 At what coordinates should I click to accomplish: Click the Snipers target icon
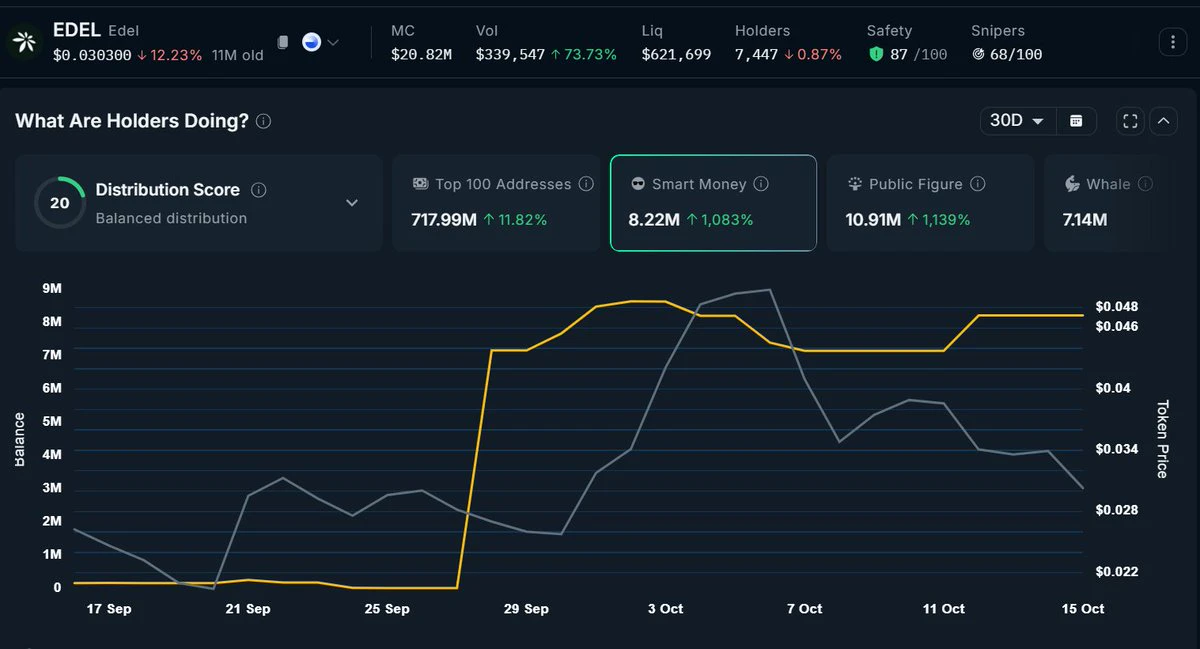coord(978,54)
